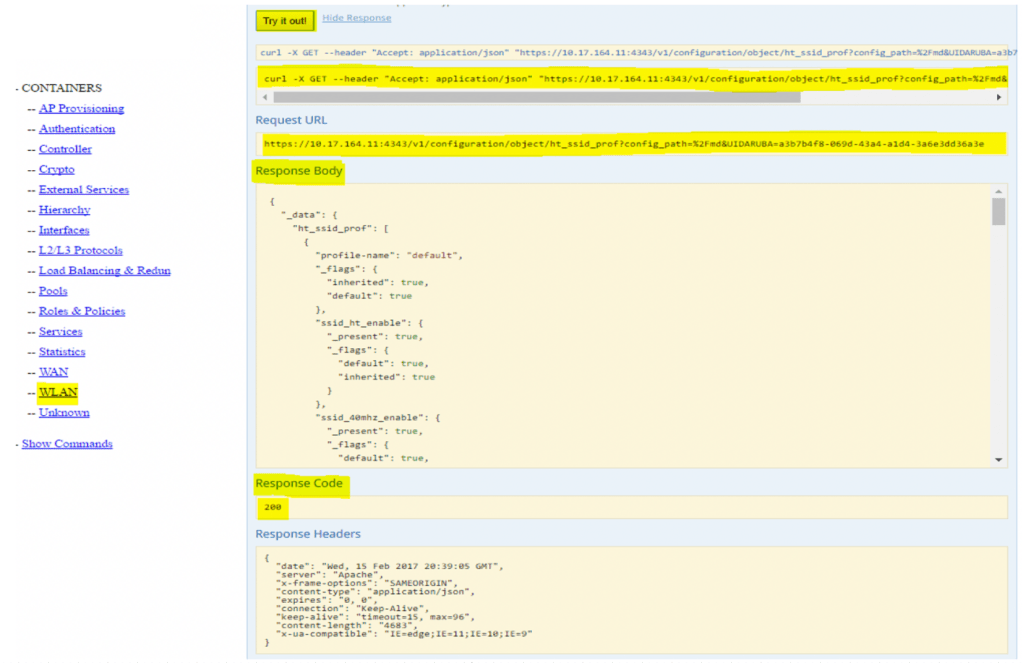Viewport: 1023px width, 663px height.
Task: Click the Hide Response link
Action: [x=356, y=18]
